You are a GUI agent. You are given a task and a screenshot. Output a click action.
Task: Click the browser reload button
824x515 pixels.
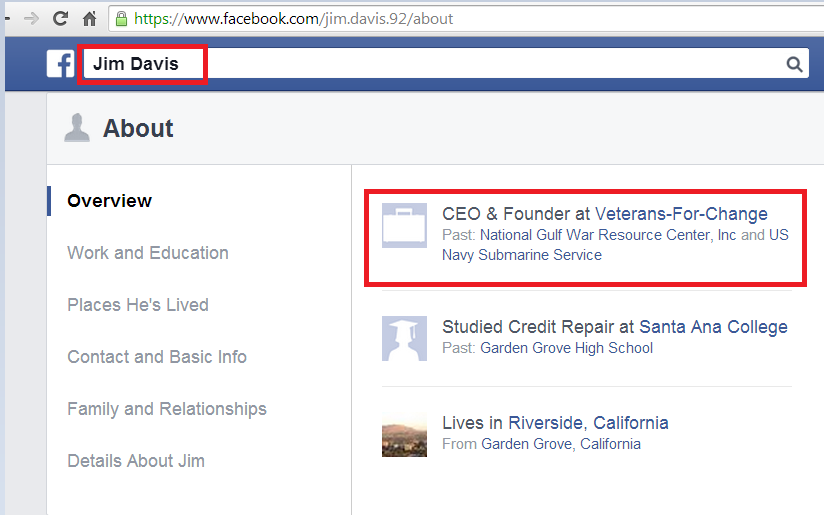[60, 18]
